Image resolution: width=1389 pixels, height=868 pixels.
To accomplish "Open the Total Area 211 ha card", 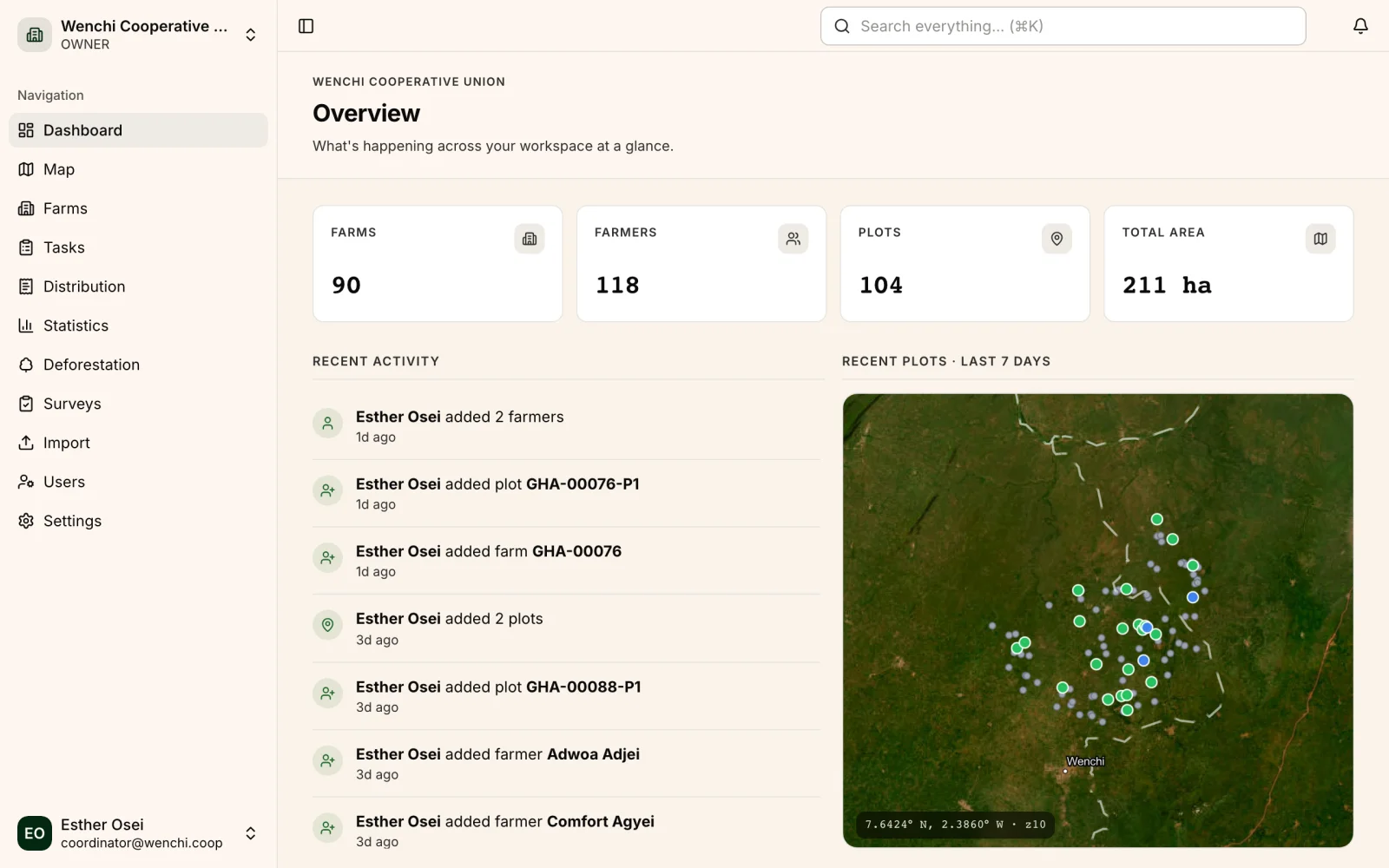I will 1228,264.
